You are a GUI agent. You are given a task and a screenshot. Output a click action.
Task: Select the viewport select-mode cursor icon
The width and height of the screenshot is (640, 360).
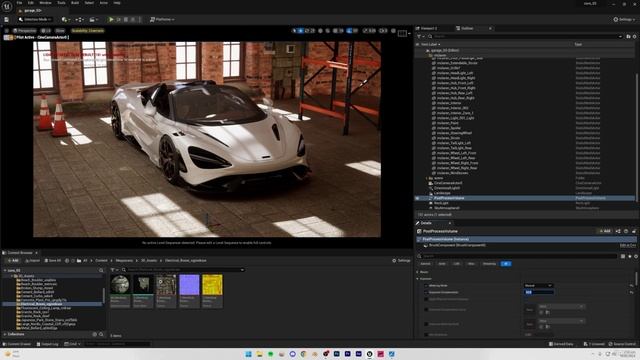tap(294, 31)
